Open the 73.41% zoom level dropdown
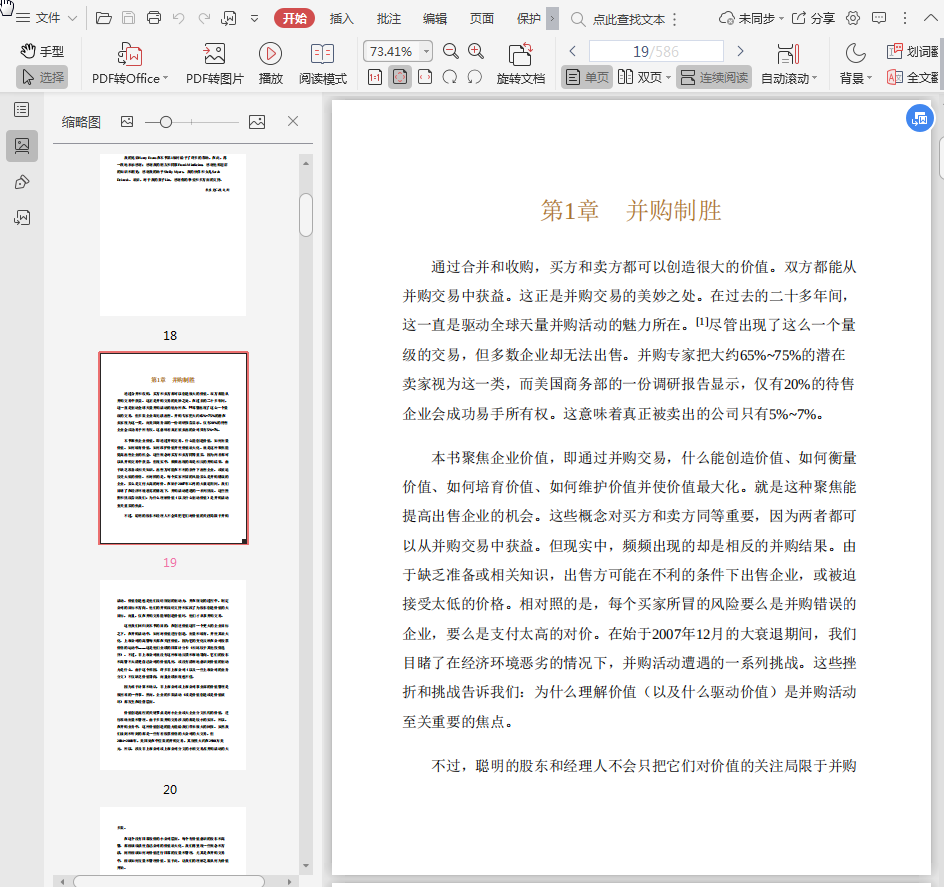 [427, 51]
